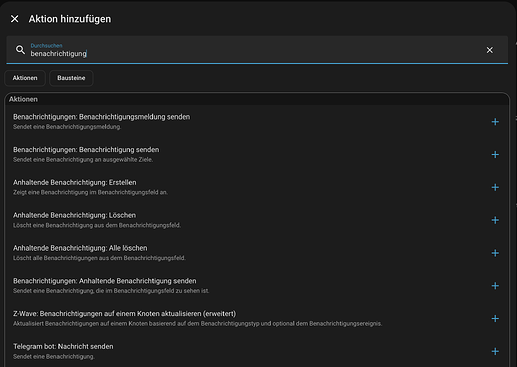Select 'Z-Wave: Benachrichtigungen auf einem Knoten aktualisieren'
The image size is (517, 367).
(x=257, y=319)
